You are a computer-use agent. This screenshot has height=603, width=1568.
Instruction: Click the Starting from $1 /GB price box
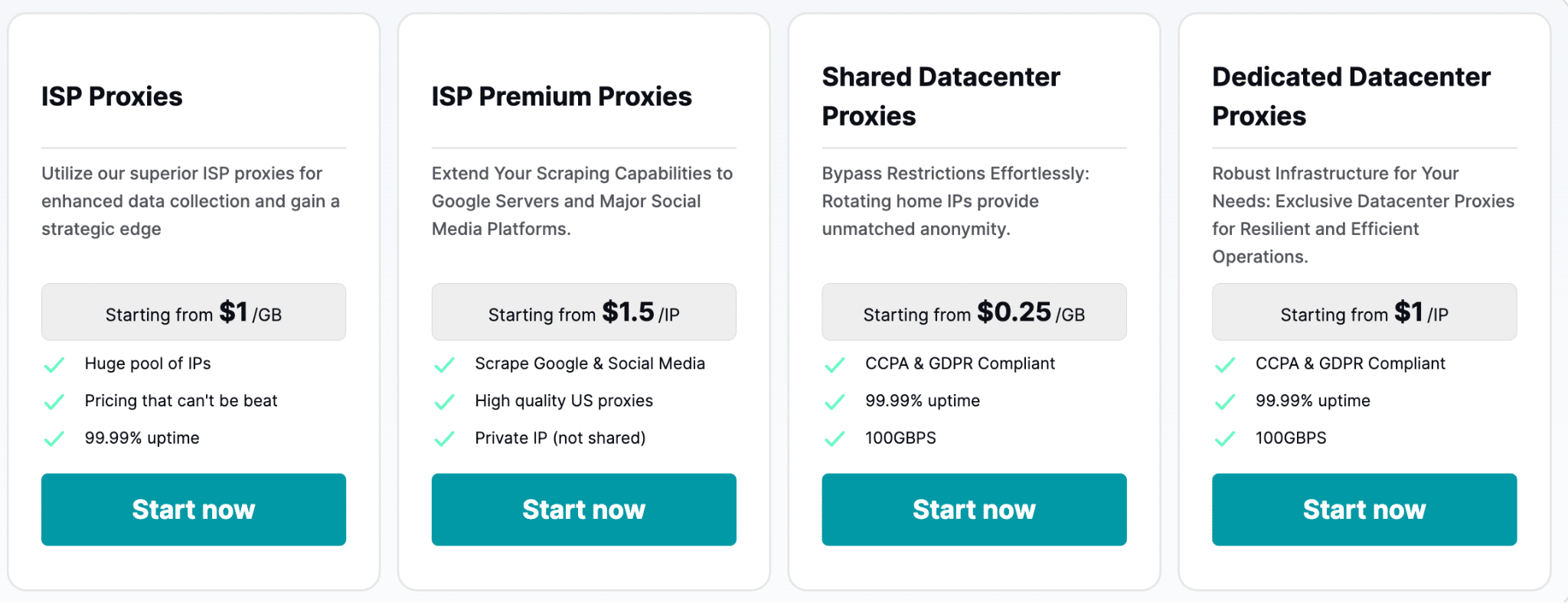coord(194,312)
